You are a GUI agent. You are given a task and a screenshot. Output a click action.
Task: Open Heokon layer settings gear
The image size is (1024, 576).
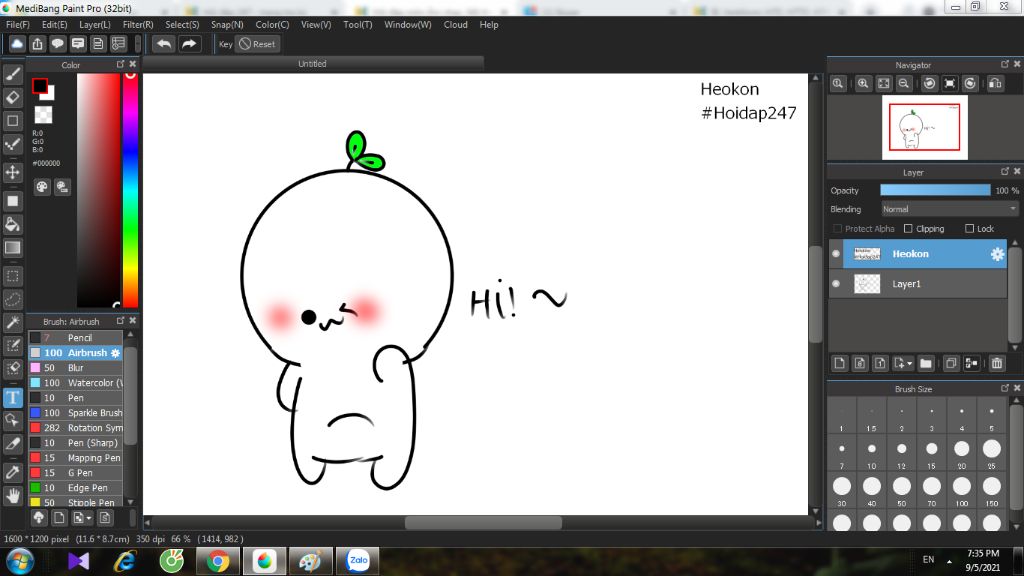(997, 254)
